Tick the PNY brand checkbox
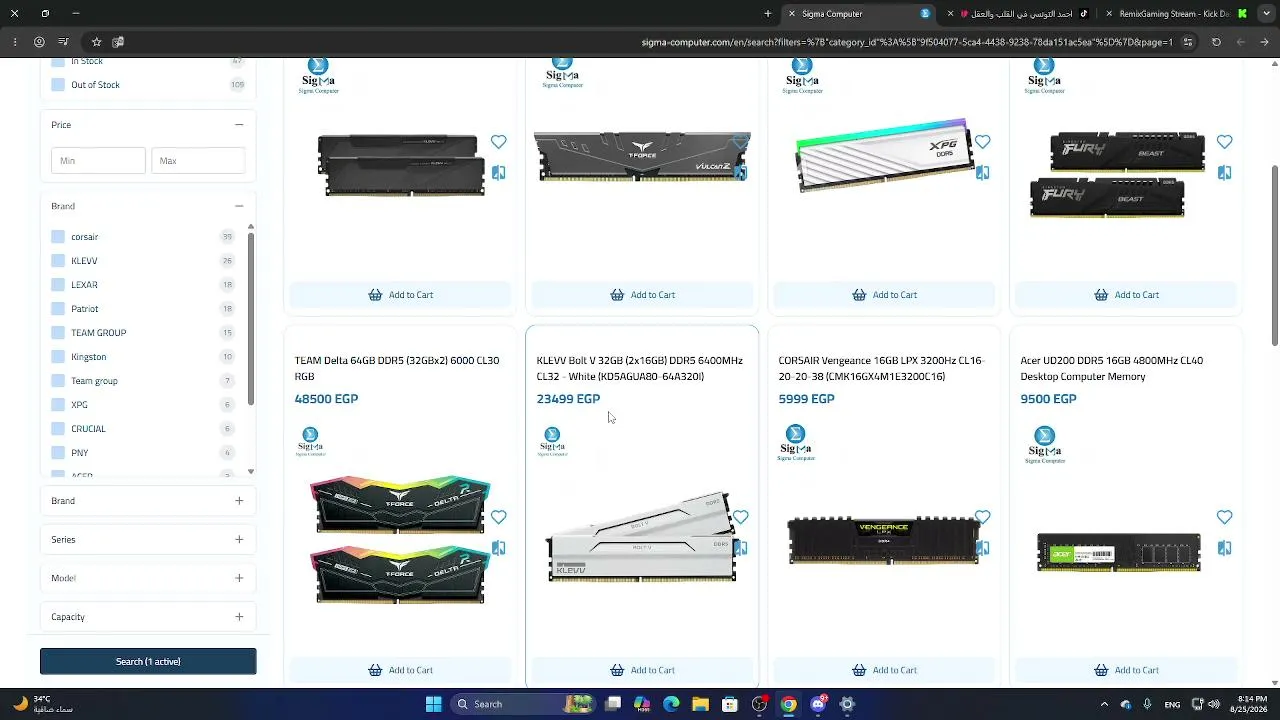 click(58, 453)
